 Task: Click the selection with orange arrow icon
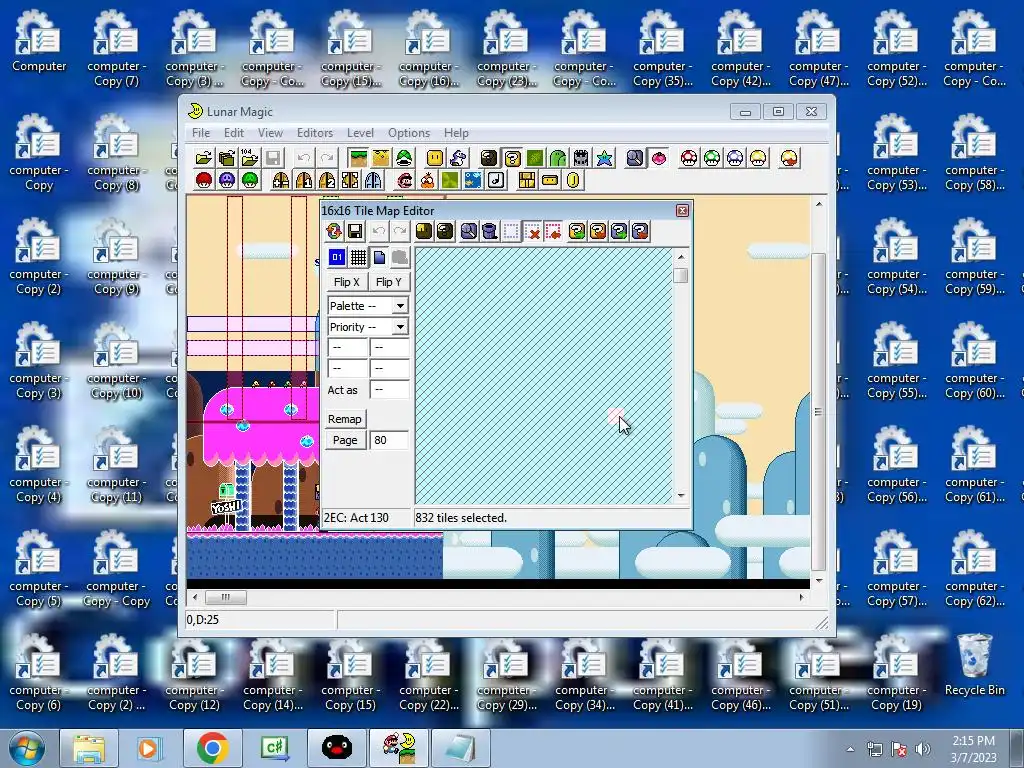click(553, 231)
